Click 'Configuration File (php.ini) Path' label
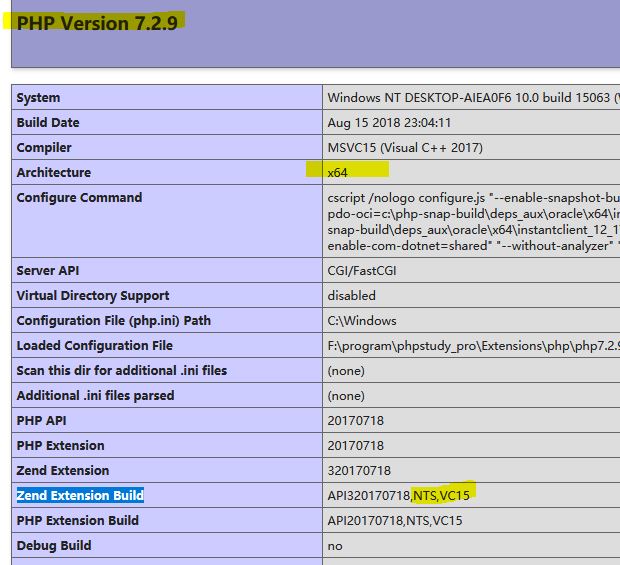 (x=113, y=320)
